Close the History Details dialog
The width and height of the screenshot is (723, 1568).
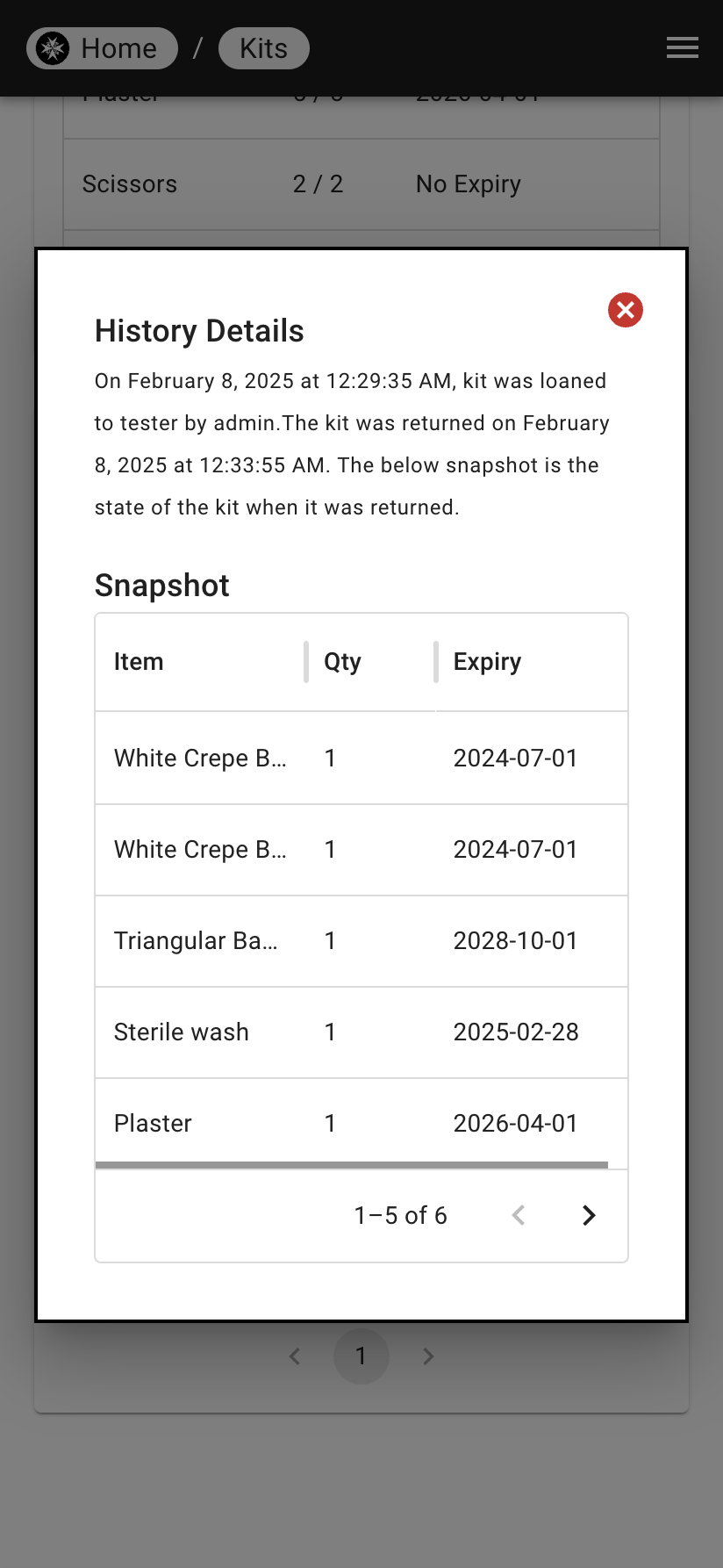click(x=626, y=310)
